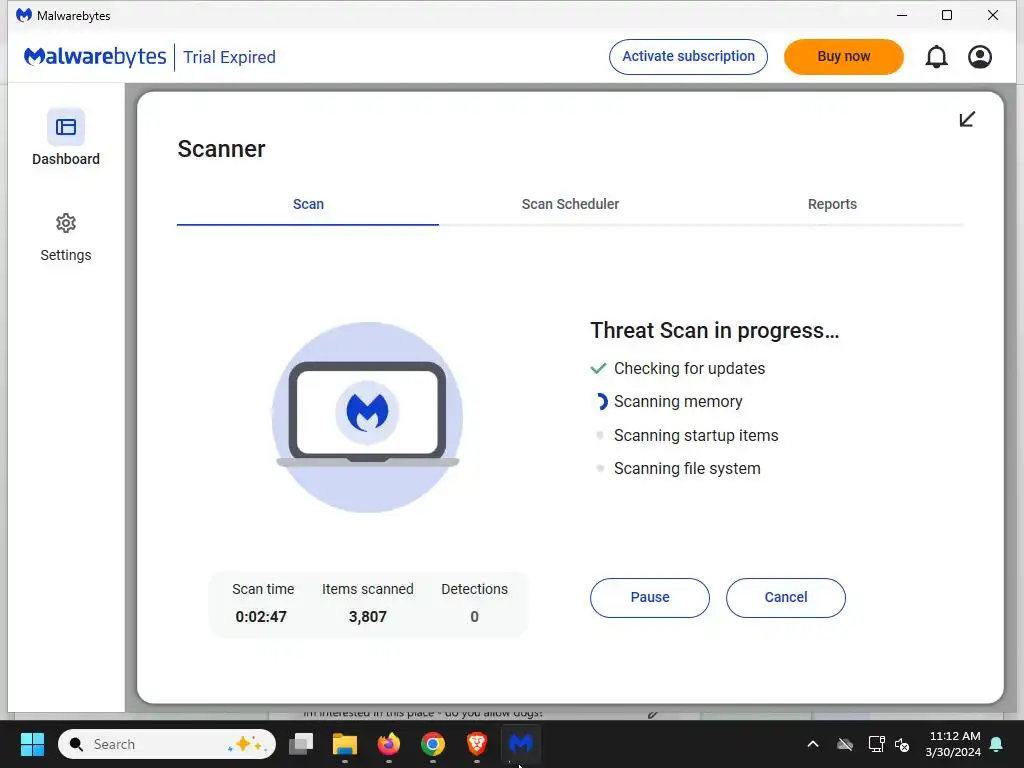Click the Detections count 0

pyautogui.click(x=474, y=616)
